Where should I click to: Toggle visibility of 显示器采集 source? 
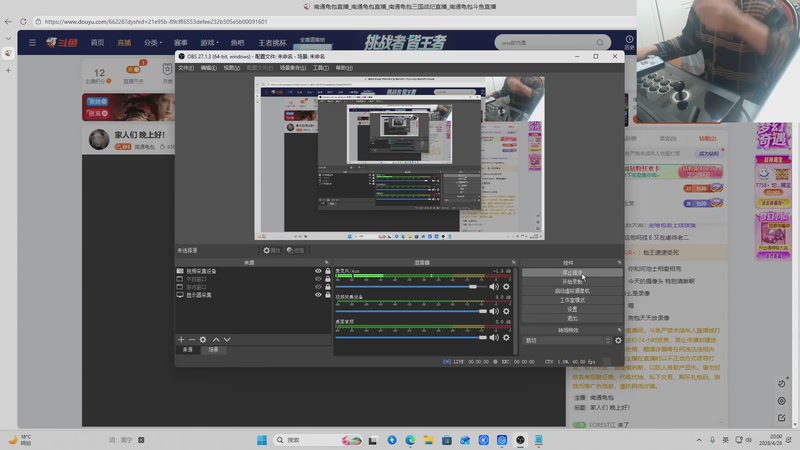(318, 295)
